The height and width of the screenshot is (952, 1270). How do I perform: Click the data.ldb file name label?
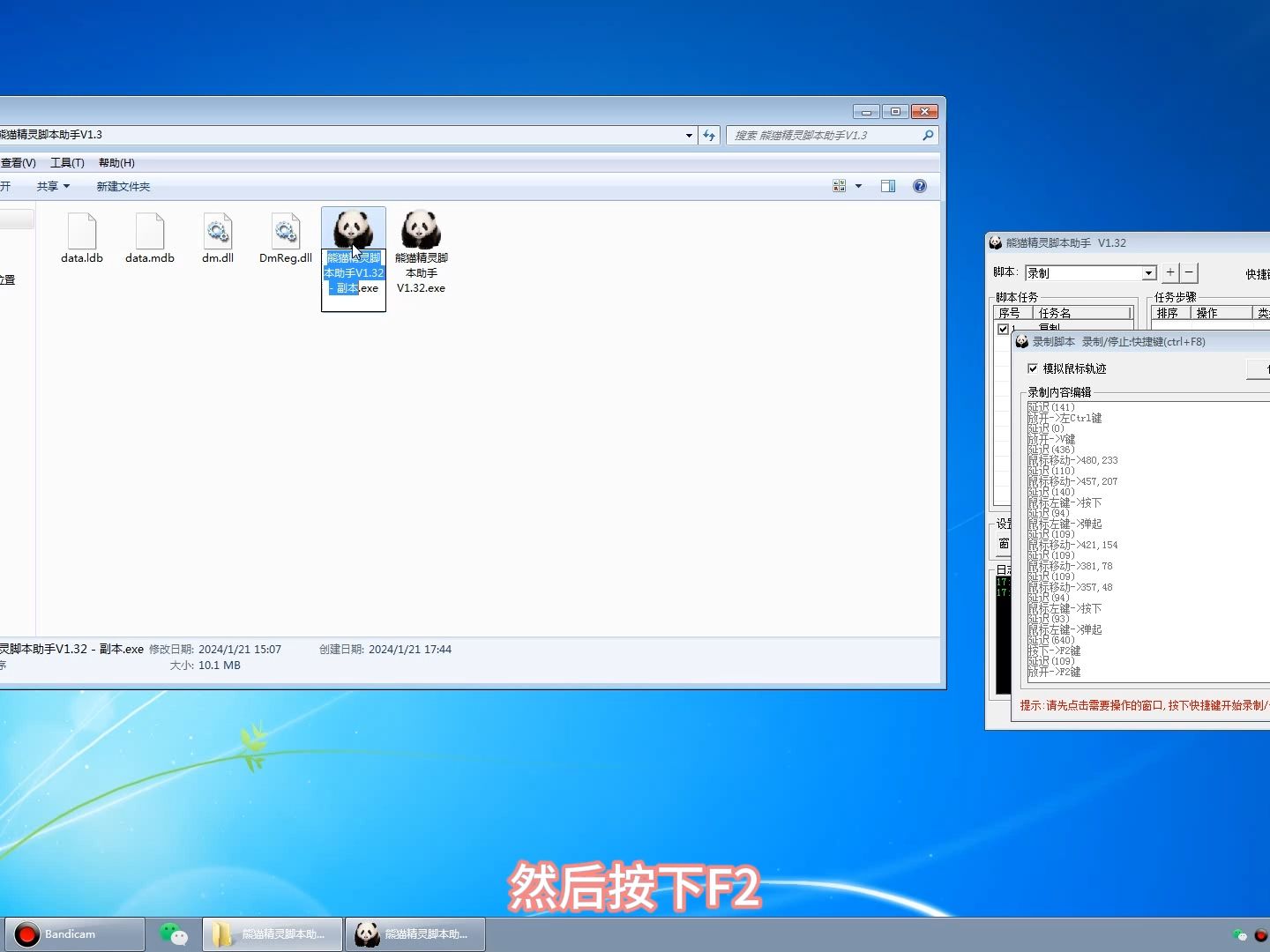pos(82,258)
